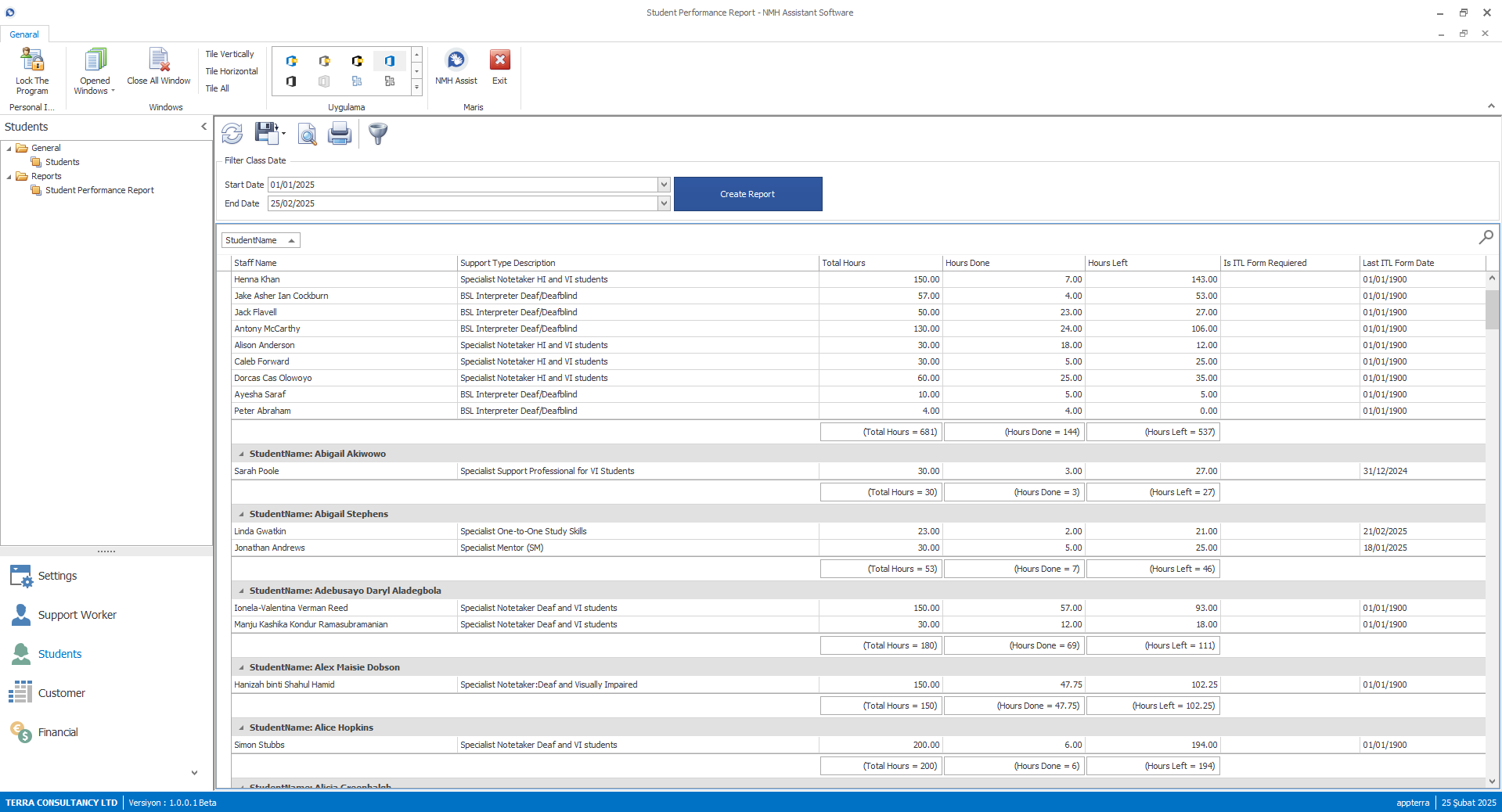Image resolution: width=1502 pixels, height=812 pixels.
Task: Click the printer icon
Action: (x=340, y=134)
